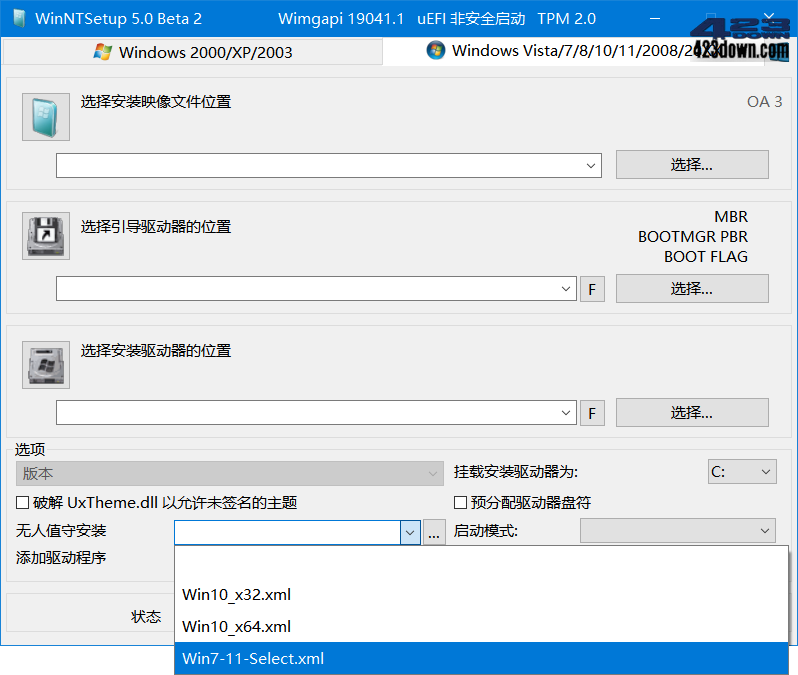Viewport: 798px width, 675px height.
Task: Click the install image file icon
Action: point(46,117)
